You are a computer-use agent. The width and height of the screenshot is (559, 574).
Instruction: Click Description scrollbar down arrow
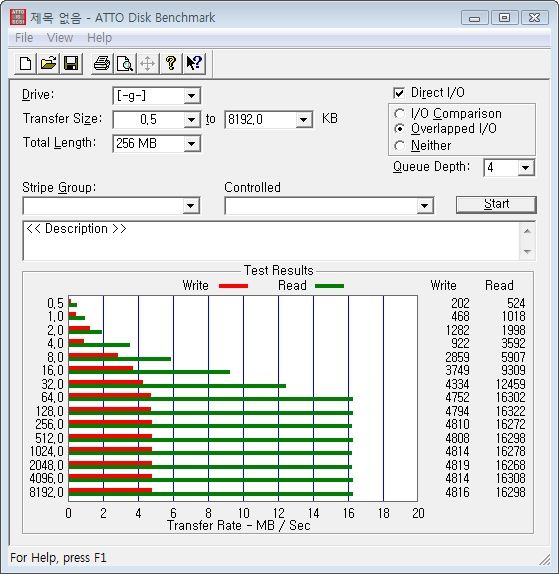527,251
